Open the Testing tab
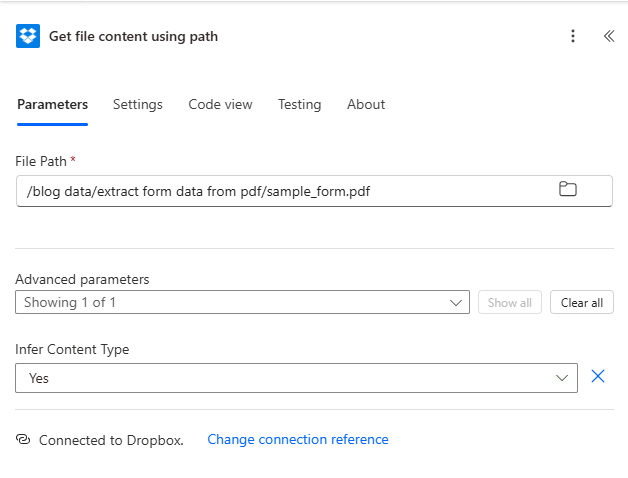This screenshot has width=628, height=478. 300,105
